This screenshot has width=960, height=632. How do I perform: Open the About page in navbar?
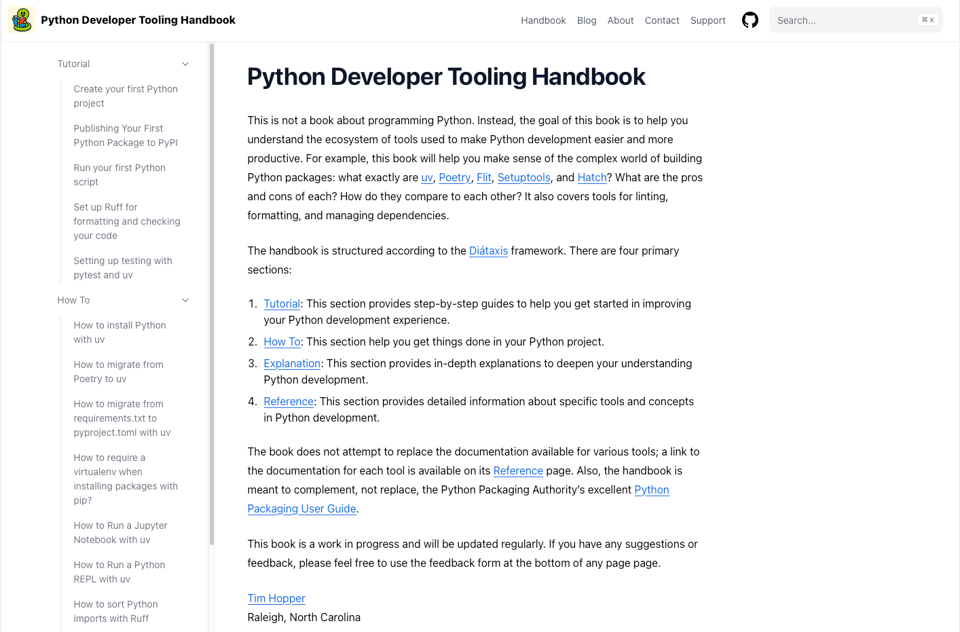coord(620,20)
